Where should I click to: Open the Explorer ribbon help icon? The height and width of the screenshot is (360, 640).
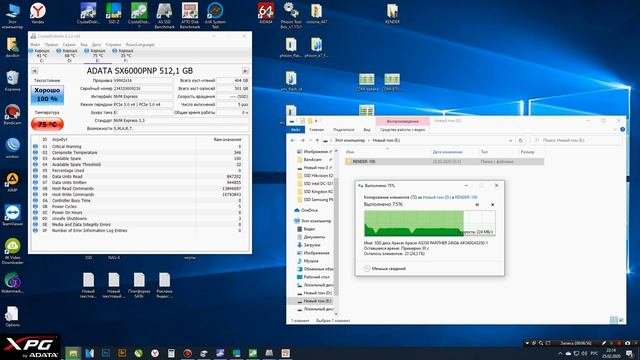pyautogui.click(x=622, y=129)
